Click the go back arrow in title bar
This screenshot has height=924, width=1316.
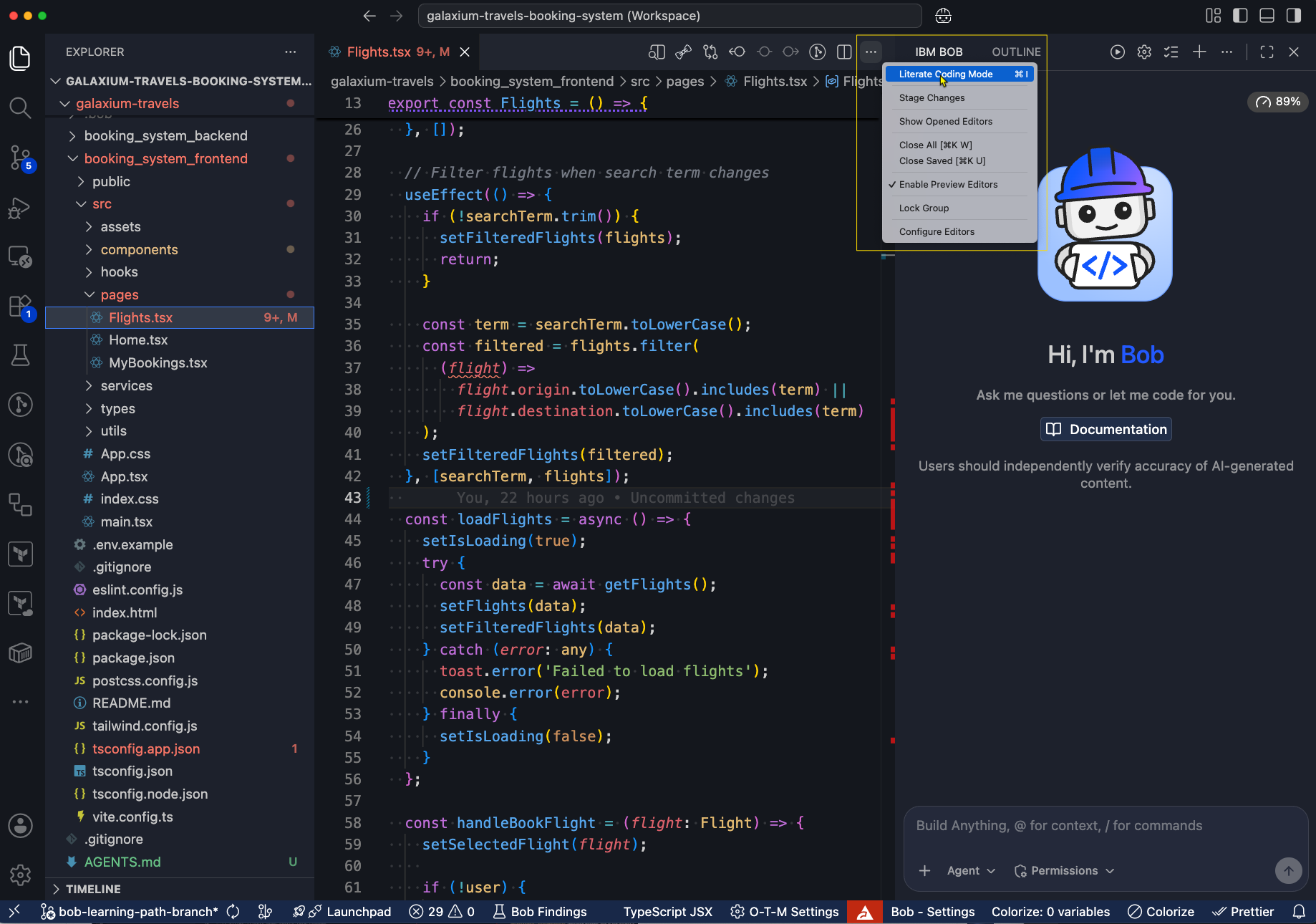point(369,16)
